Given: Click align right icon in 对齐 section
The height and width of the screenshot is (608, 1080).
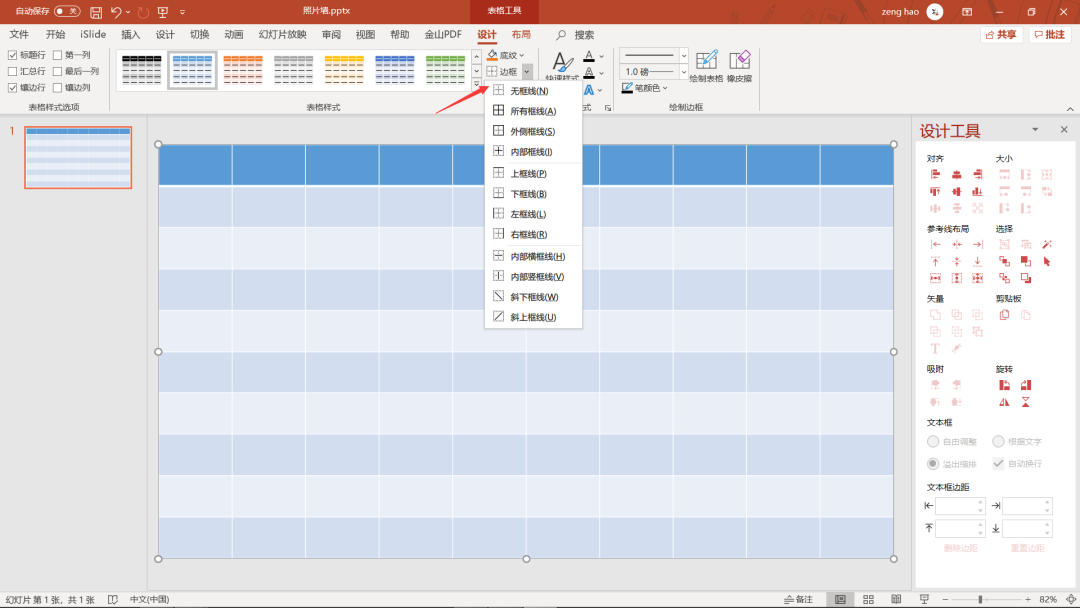Looking at the screenshot, I should click(x=977, y=175).
